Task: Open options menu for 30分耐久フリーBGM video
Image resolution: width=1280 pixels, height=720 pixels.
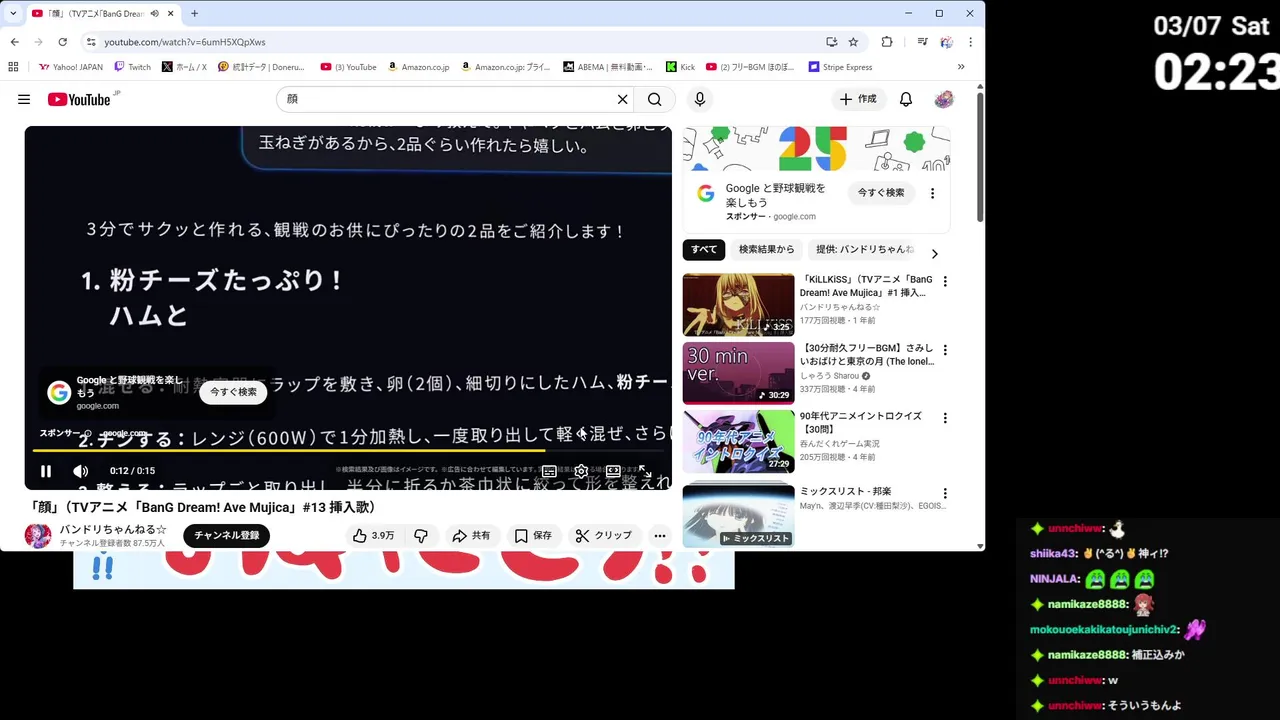Action: click(945, 350)
